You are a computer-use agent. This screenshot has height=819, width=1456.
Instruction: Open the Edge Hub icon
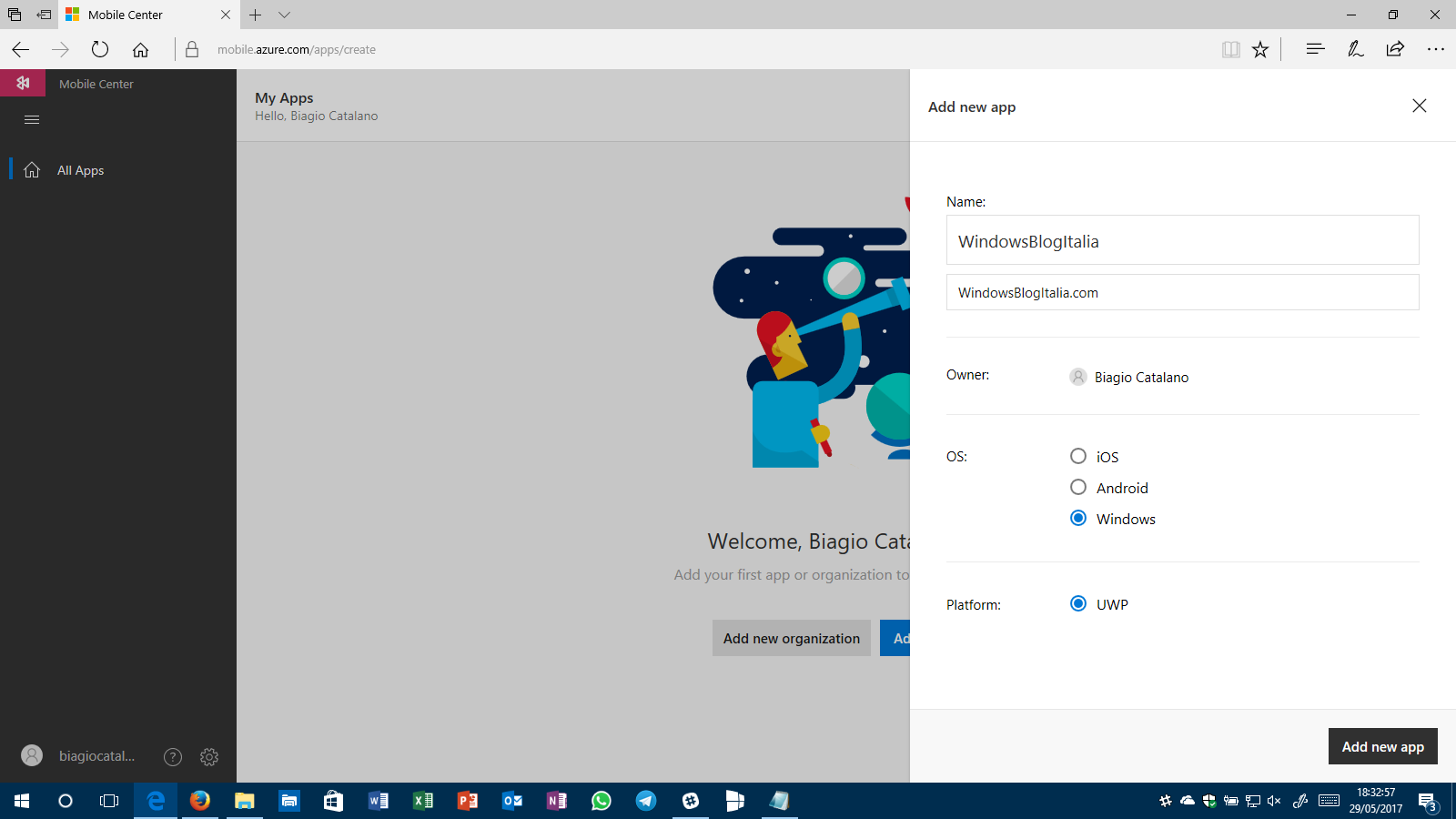pos(1315,49)
